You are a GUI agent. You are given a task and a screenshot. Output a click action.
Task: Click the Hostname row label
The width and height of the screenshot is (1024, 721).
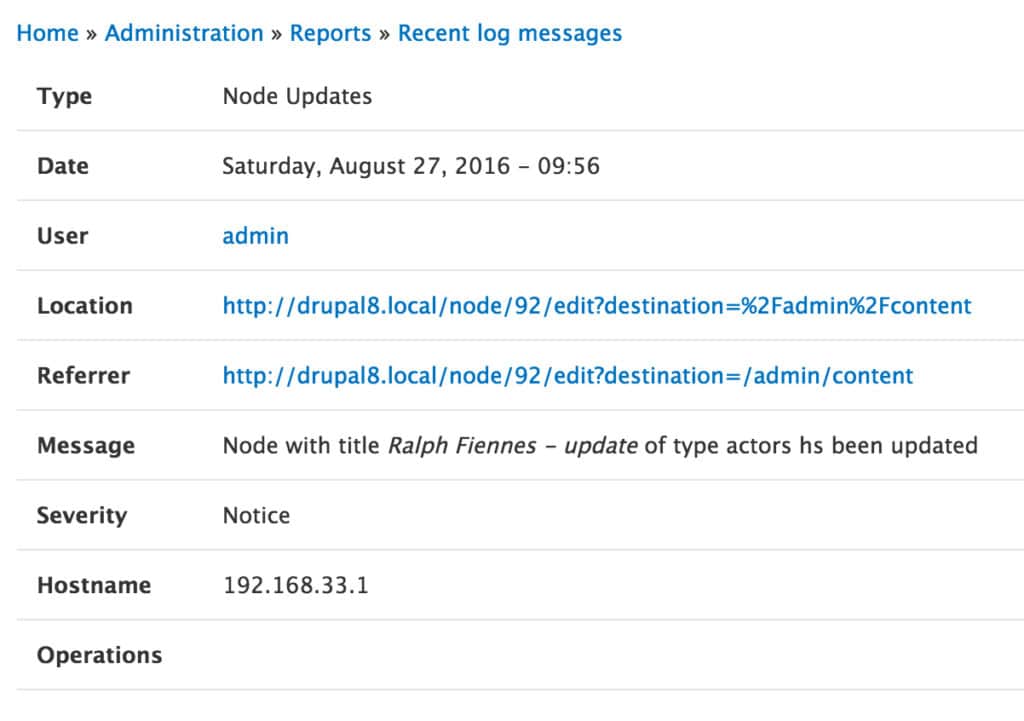pyautogui.click(x=94, y=586)
